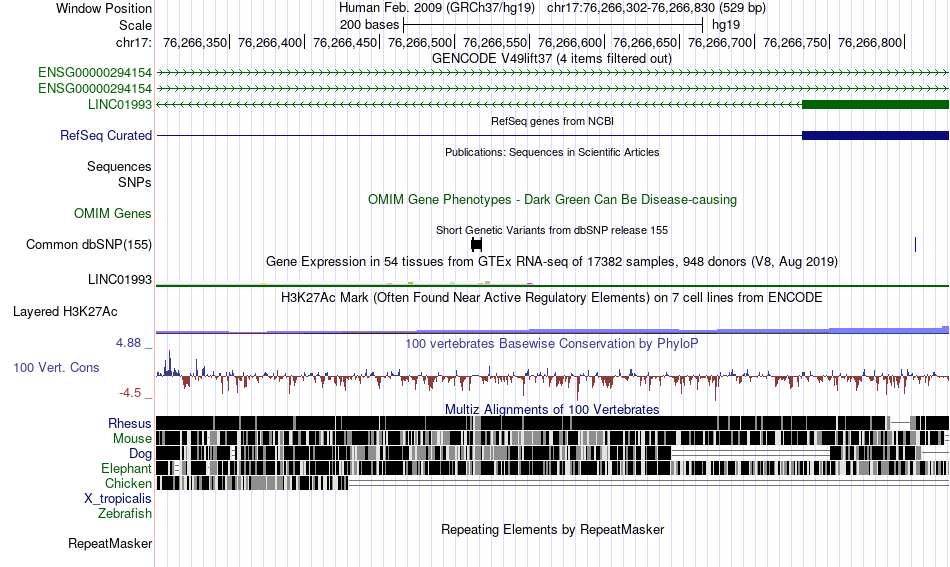Click the Window Position label
Image resolution: width=950 pixels, height=567 pixels.
click(x=104, y=8)
